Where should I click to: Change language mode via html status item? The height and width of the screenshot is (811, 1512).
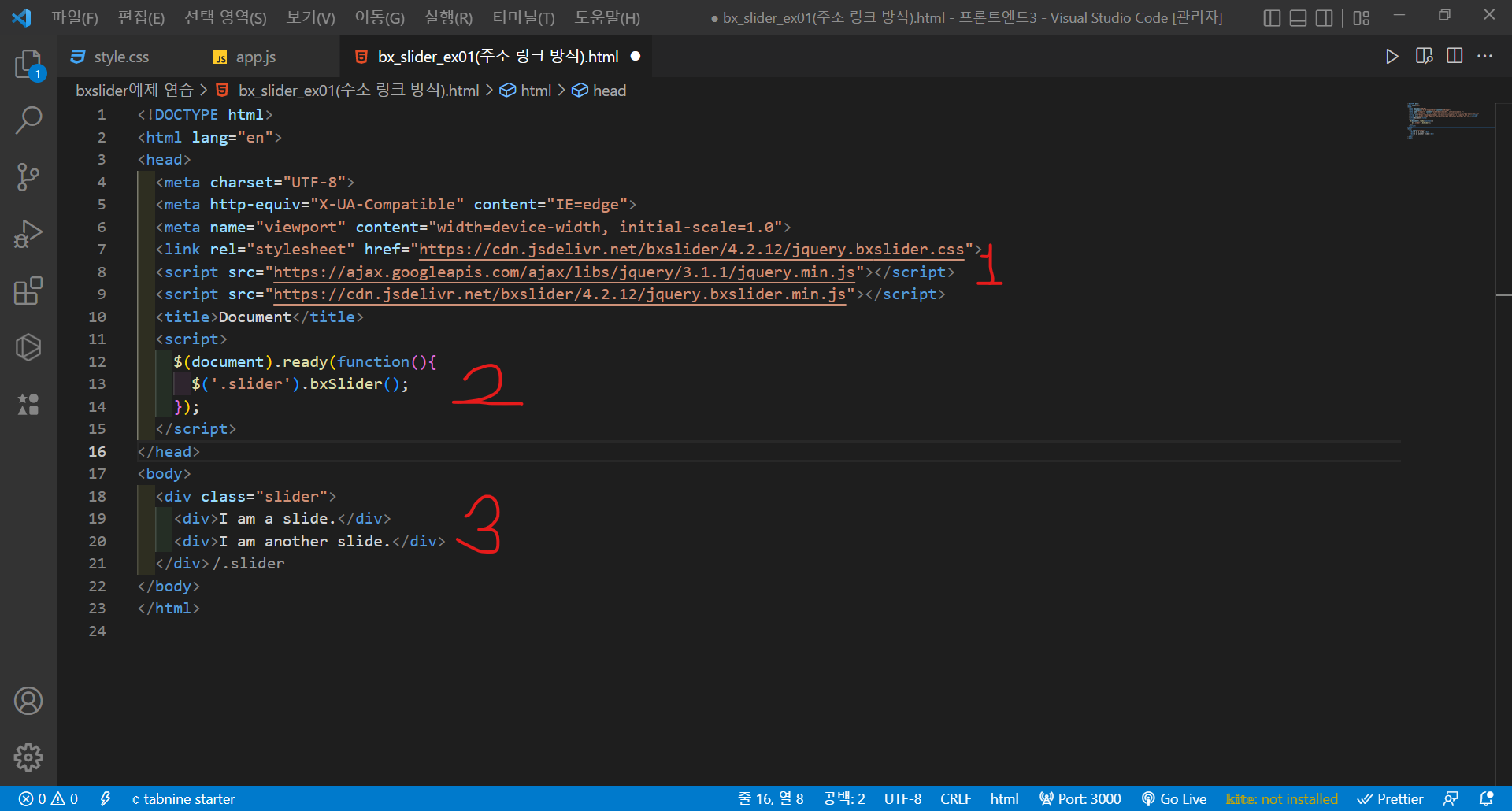click(x=1004, y=798)
